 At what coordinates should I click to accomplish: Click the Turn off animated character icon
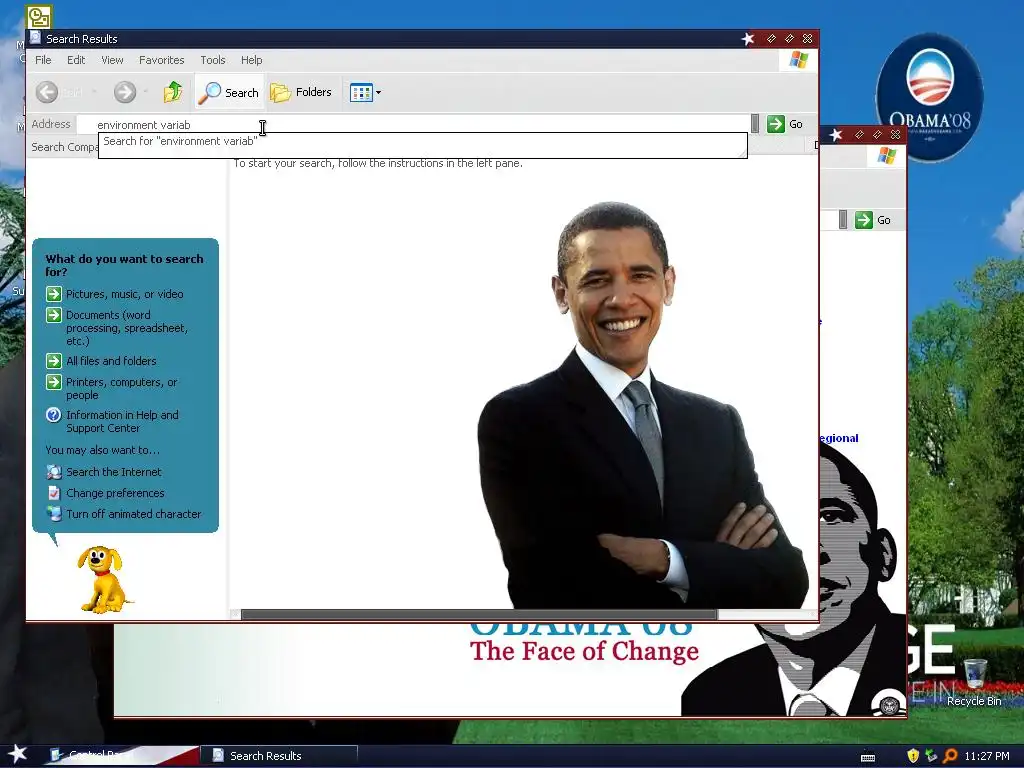point(54,514)
